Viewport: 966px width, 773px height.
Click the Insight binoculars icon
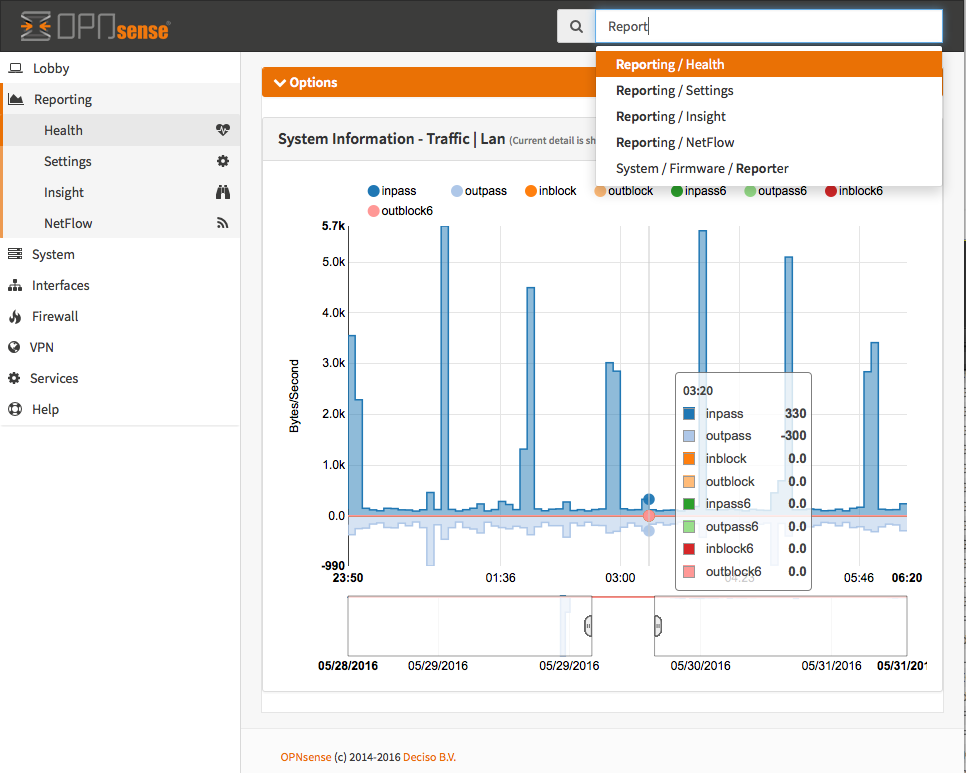(222, 192)
